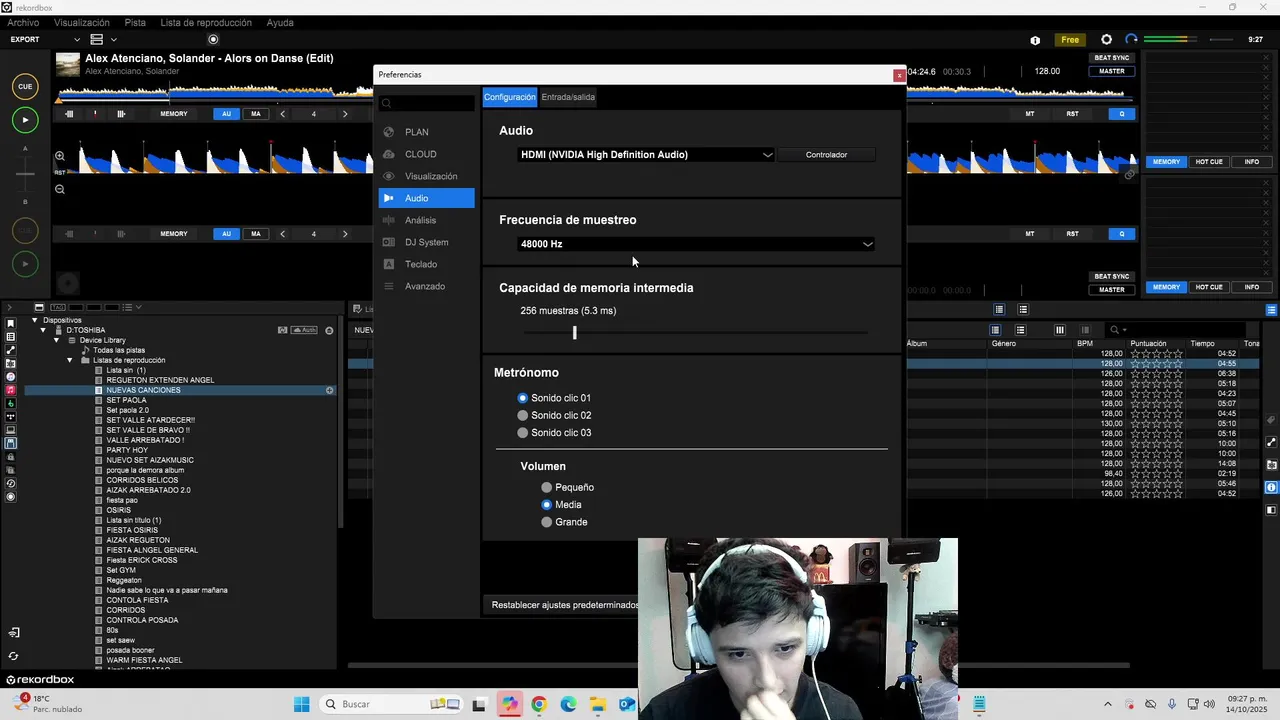Open the Visualización menu
1280x720 pixels.
82,22
